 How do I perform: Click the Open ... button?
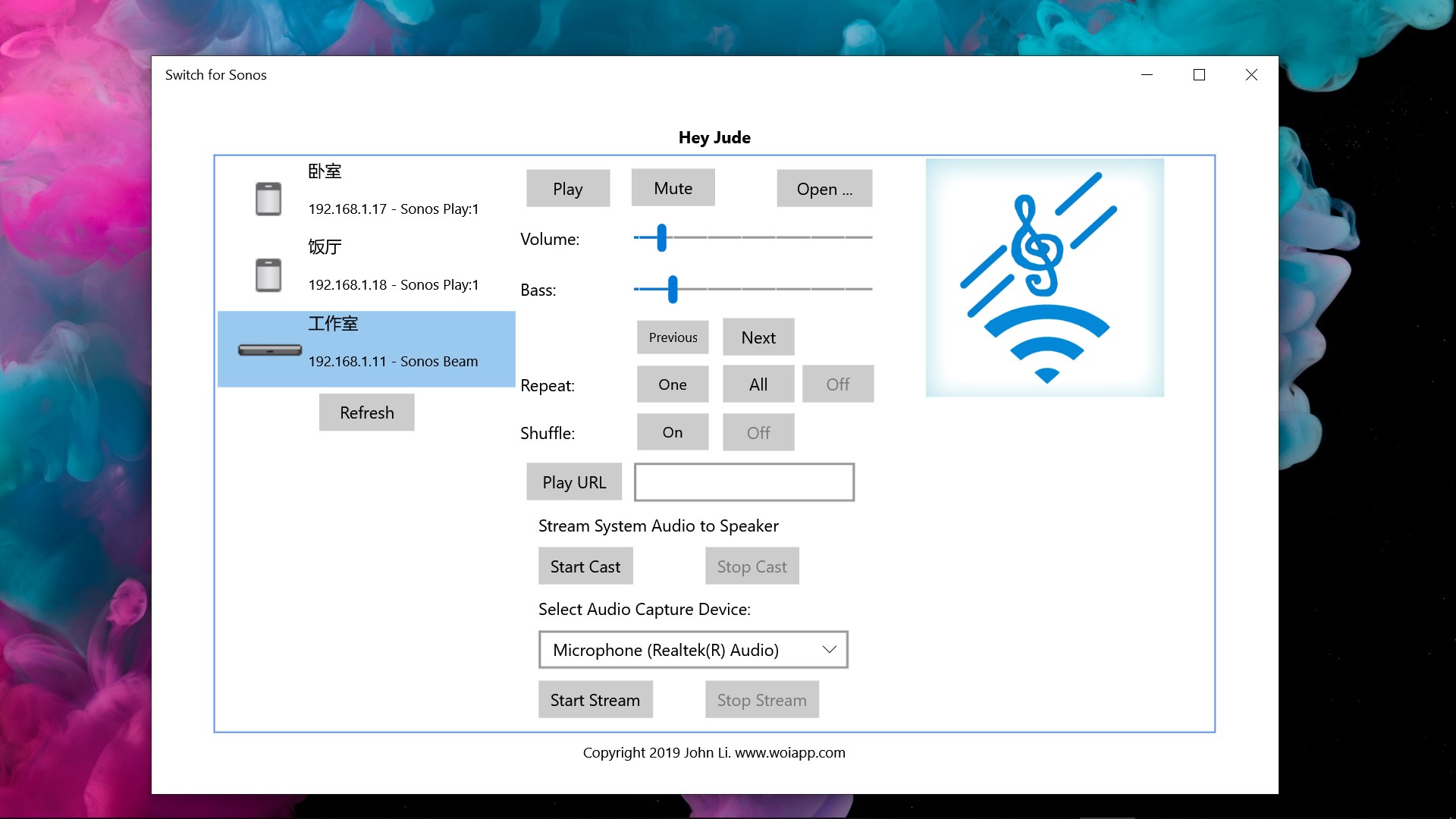click(824, 189)
